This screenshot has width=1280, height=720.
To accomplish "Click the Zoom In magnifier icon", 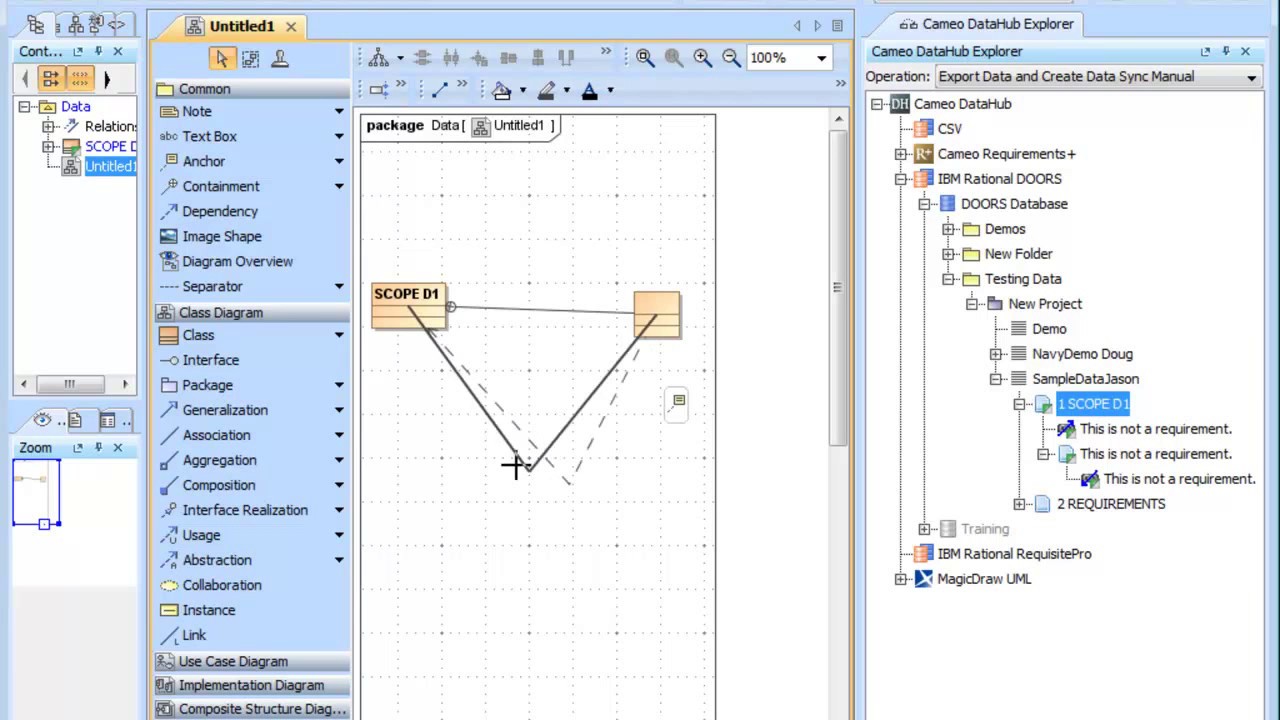I will point(703,58).
